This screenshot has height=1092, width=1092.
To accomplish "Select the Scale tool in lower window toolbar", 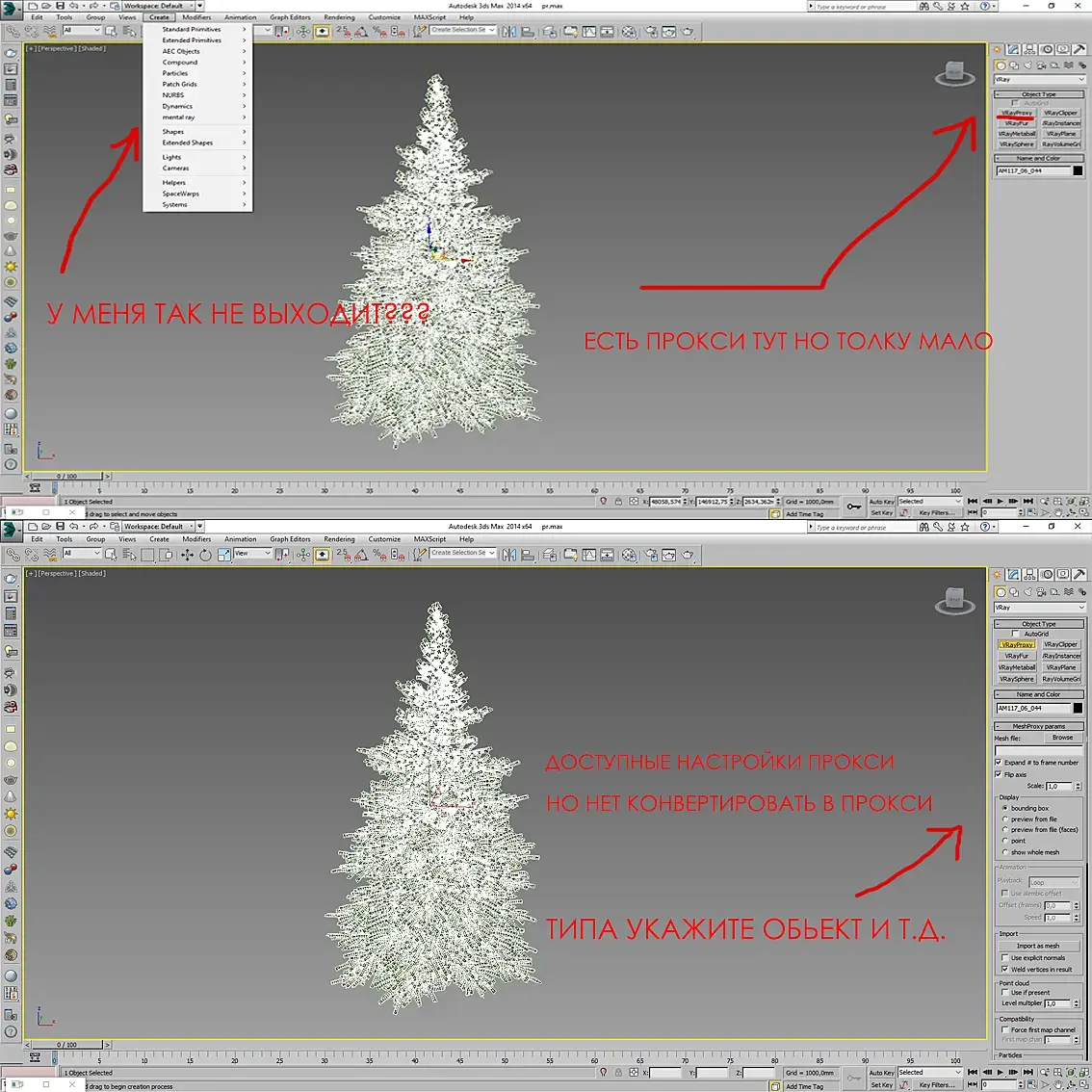I will [x=223, y=555].
